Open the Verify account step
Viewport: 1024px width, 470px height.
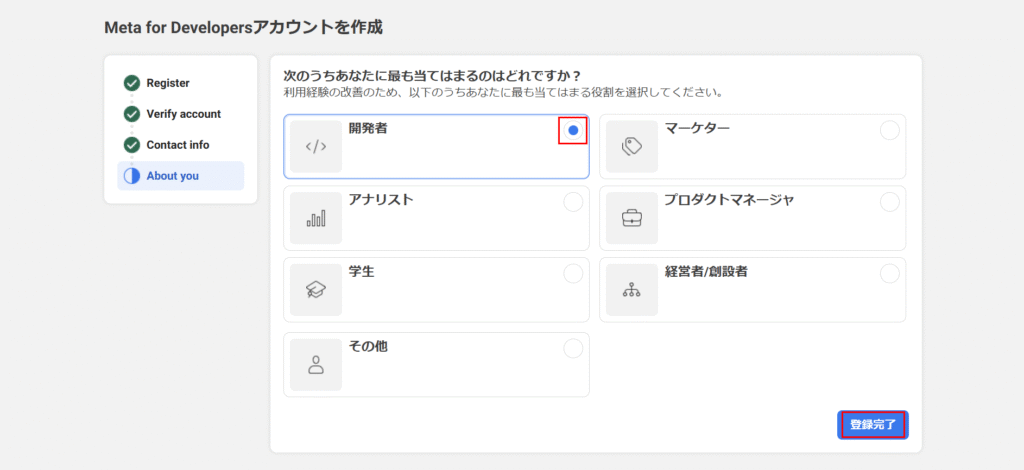coord(183,114)
